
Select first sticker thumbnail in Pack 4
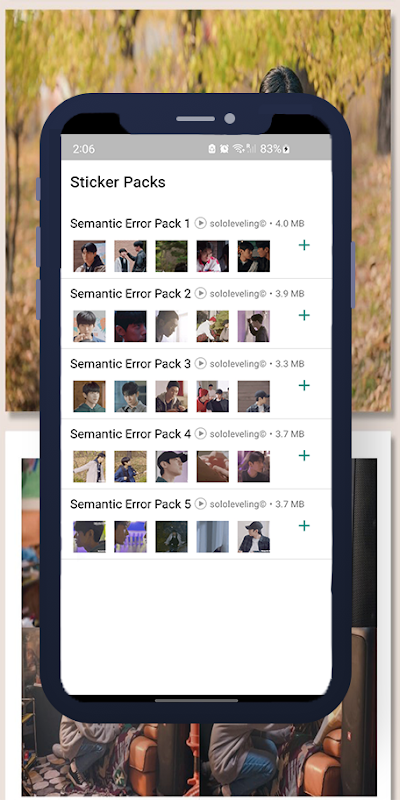click(89, 466)
